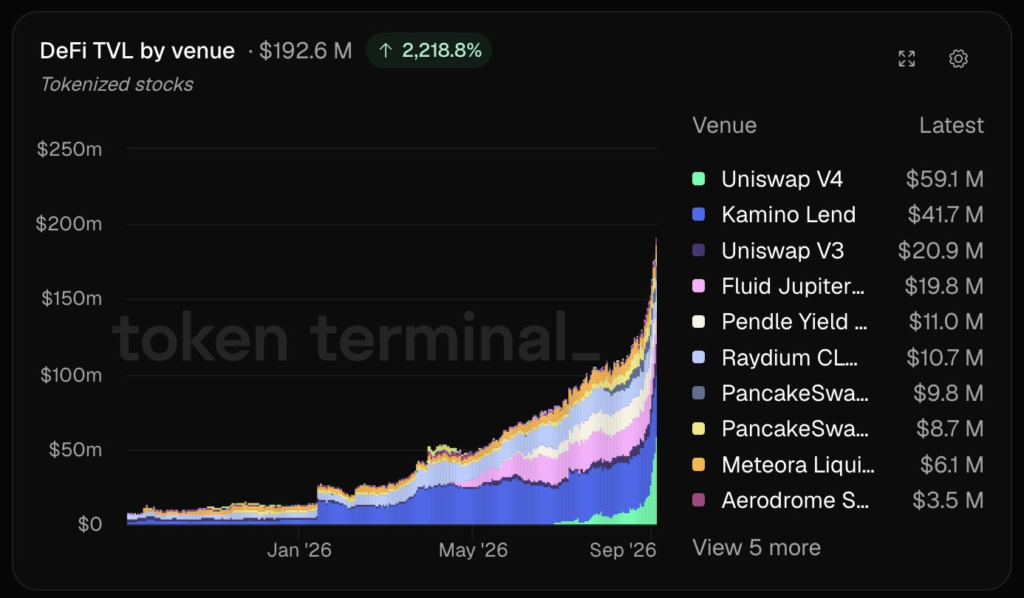Open chart settings gear icon
1024x598 pixels.
pyautogui.click(x=958, y=59)
